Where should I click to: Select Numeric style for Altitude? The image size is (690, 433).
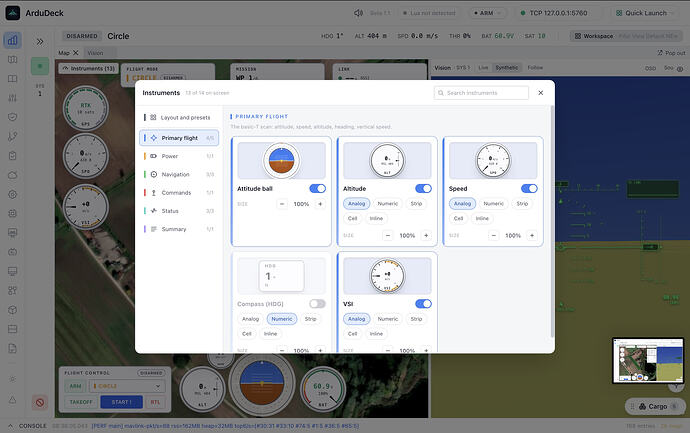click(388, 204)
